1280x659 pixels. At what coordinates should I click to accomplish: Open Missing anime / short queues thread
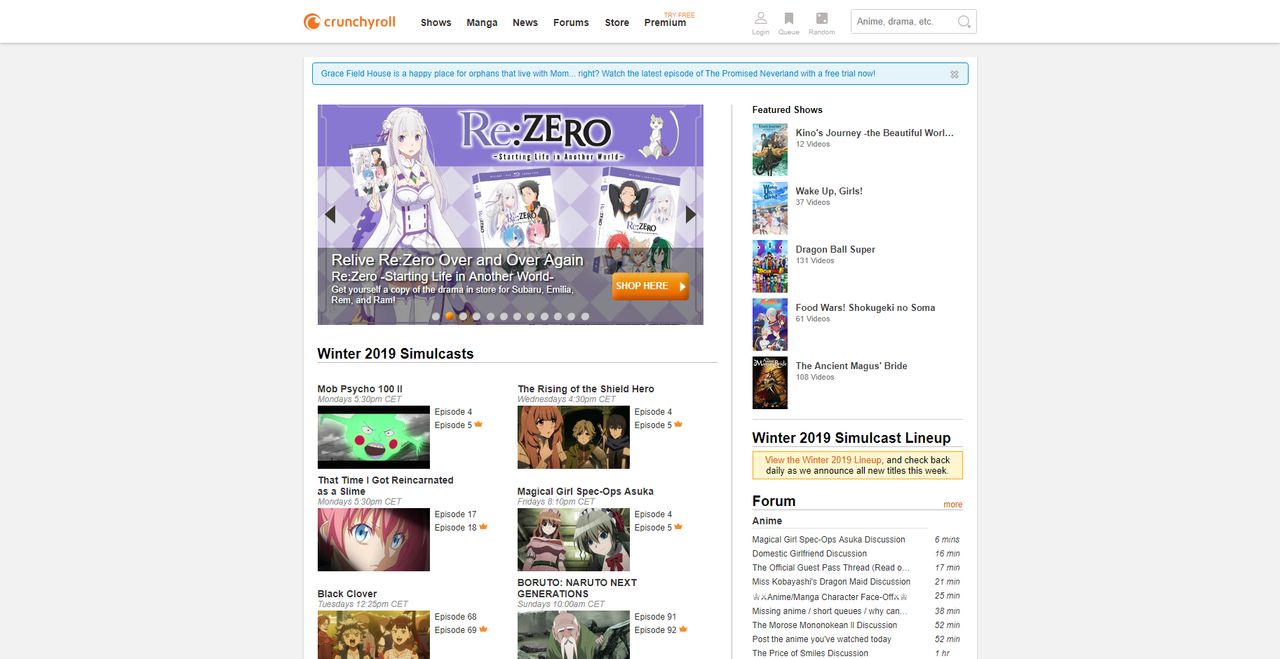pos(830,612)
